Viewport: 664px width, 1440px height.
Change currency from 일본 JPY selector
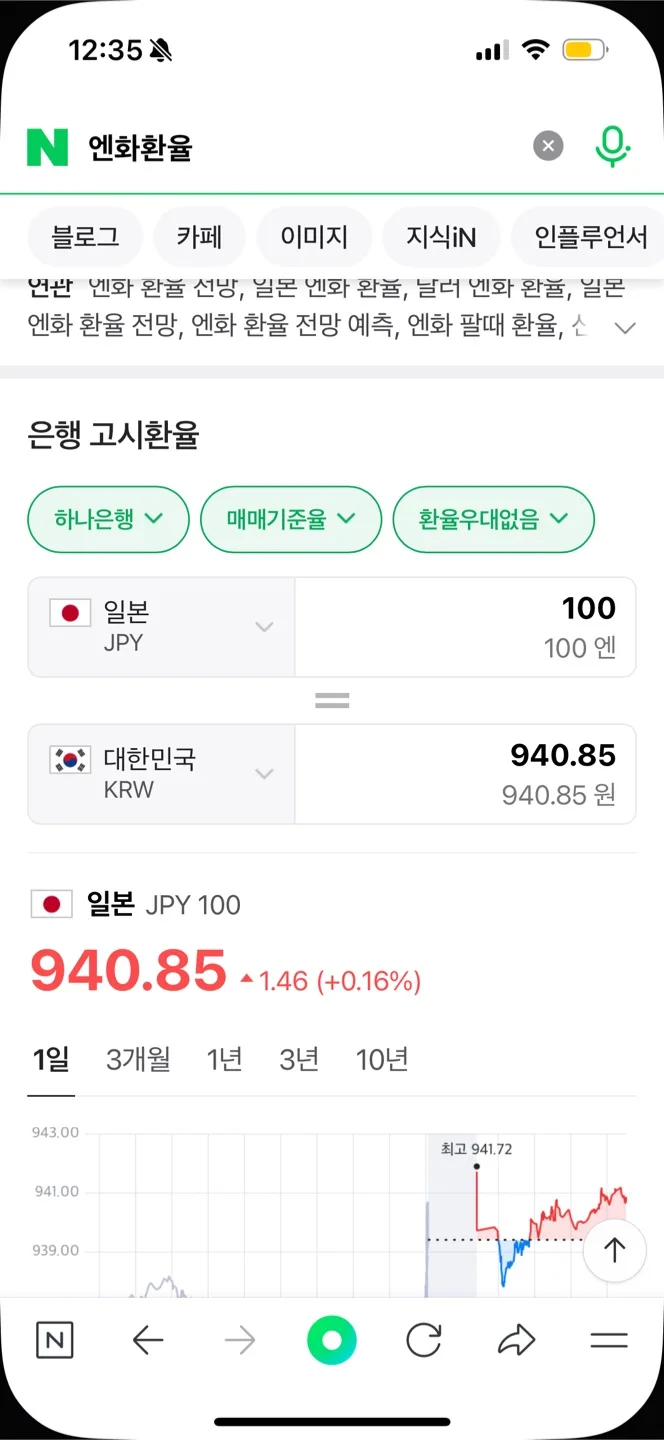click(x=161, y=627)
